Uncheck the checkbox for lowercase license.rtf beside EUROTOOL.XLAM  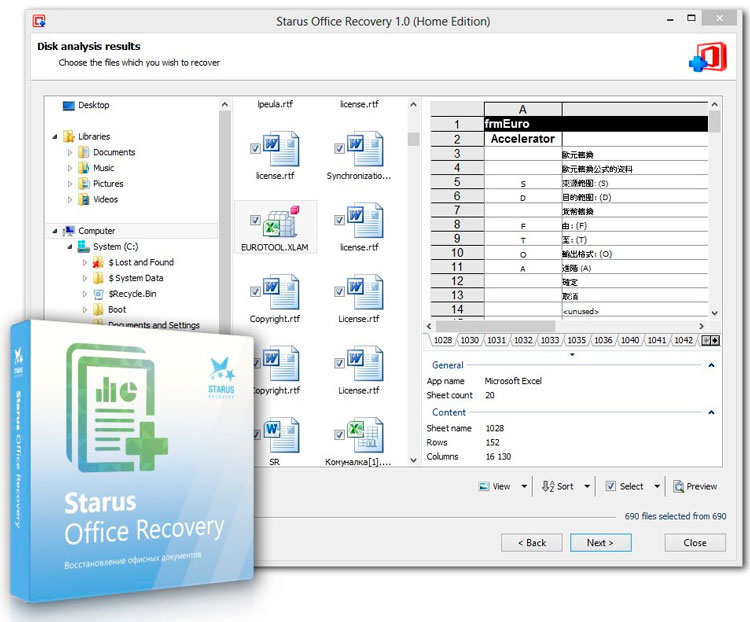click(339, 220)
